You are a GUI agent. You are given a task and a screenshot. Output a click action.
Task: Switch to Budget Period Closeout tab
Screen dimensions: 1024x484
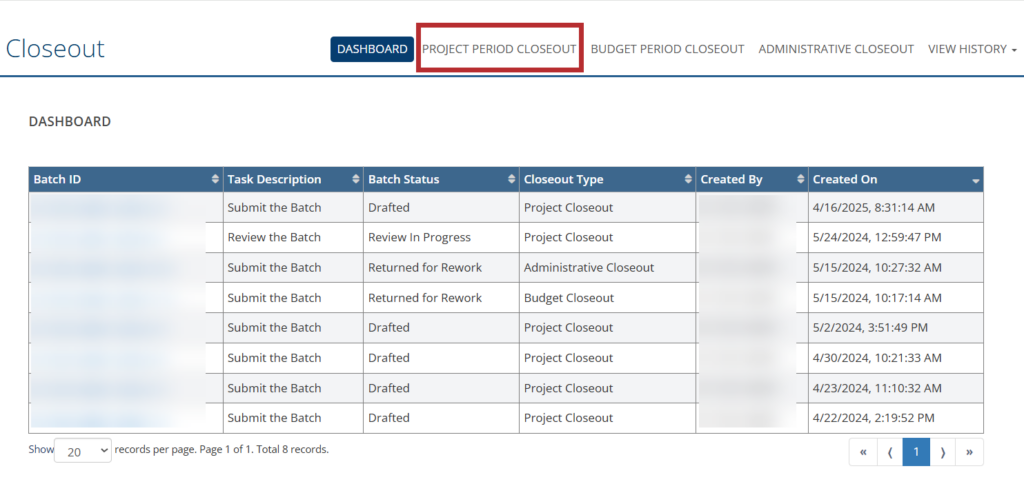(x=667, y=49)
